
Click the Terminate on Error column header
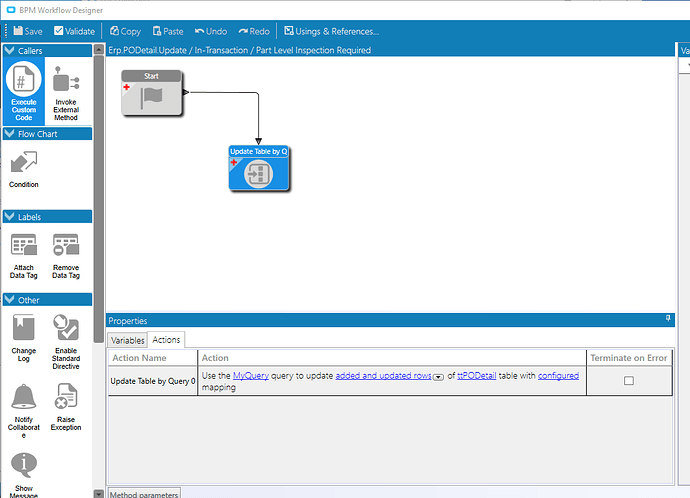click(629, 358)
